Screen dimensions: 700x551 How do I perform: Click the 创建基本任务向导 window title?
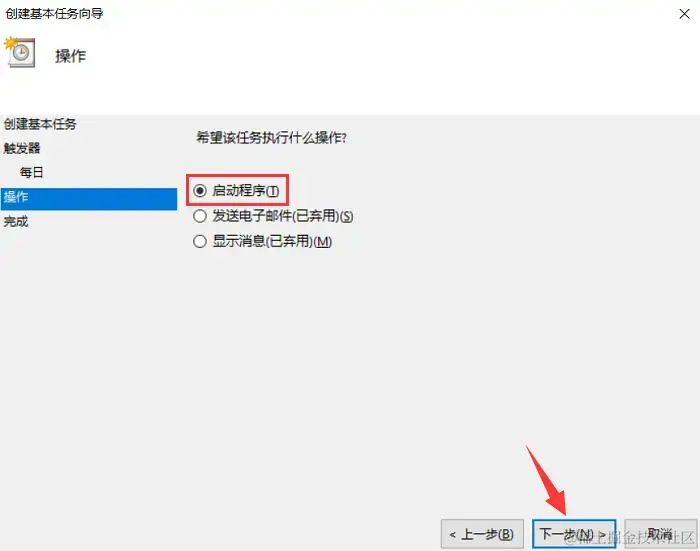coord(54,13)
